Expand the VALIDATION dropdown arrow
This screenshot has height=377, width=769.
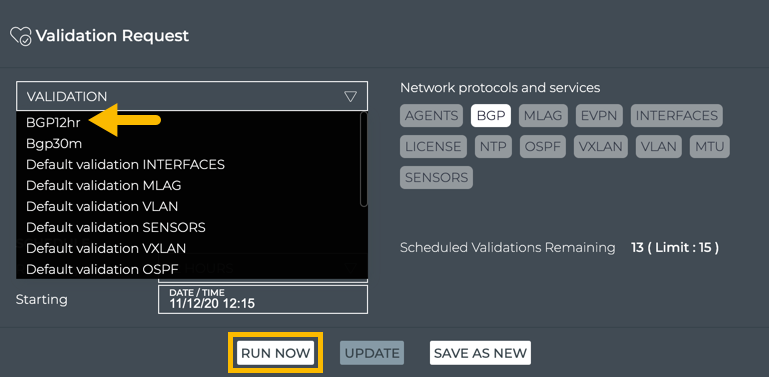point(350,96)
